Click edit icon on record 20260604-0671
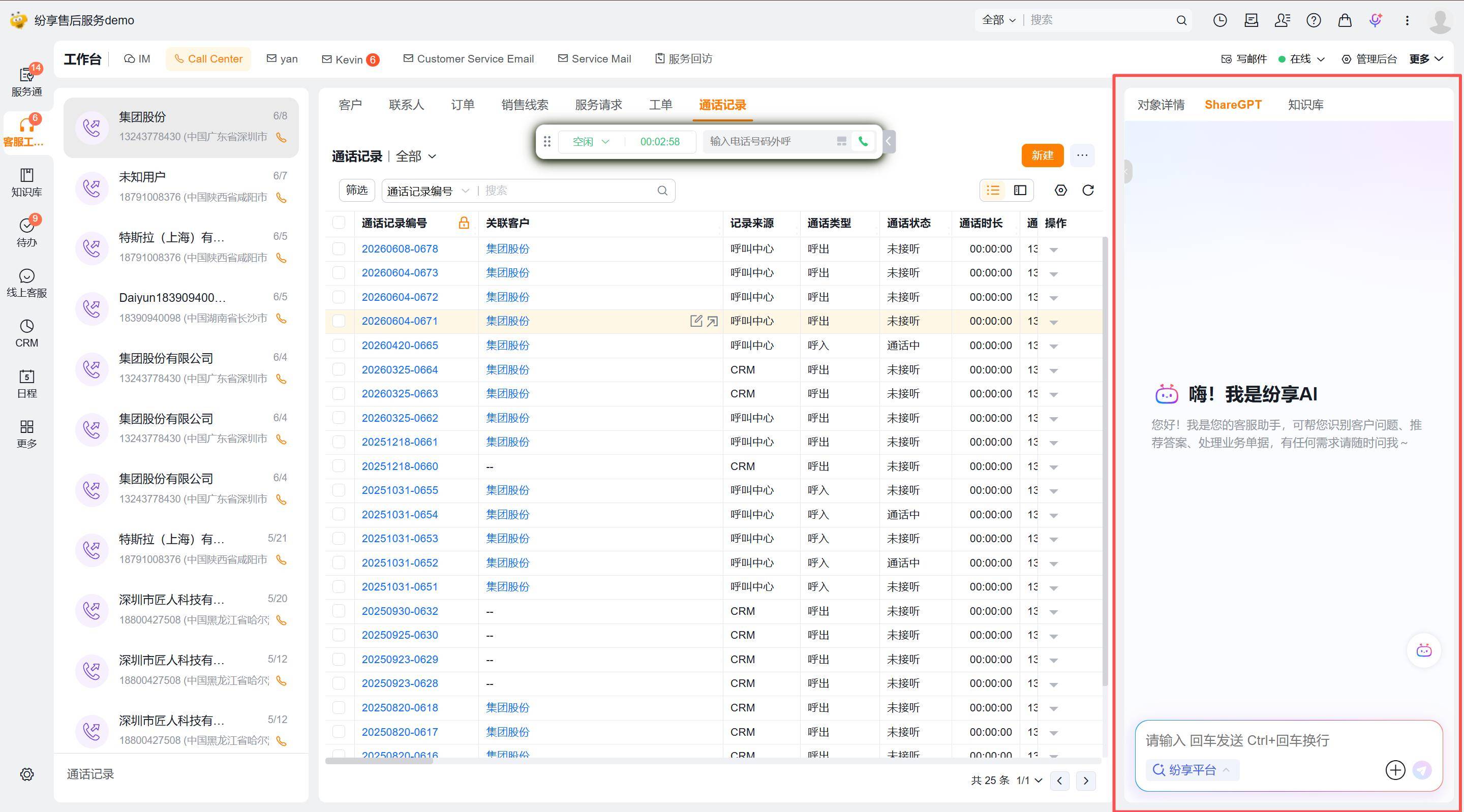This screenshot has width=1464, height=812. [695, 321]
